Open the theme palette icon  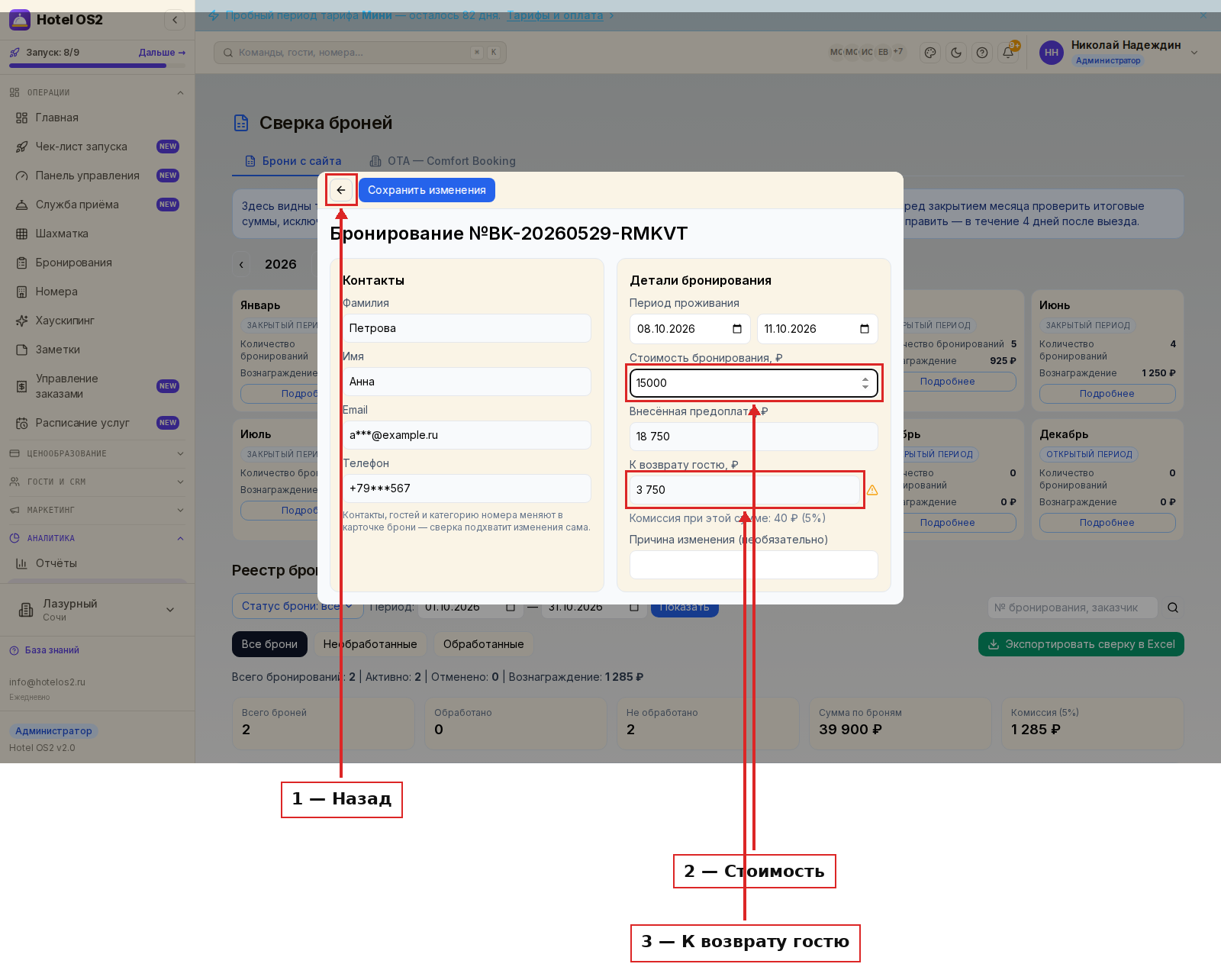pos(930,53)
